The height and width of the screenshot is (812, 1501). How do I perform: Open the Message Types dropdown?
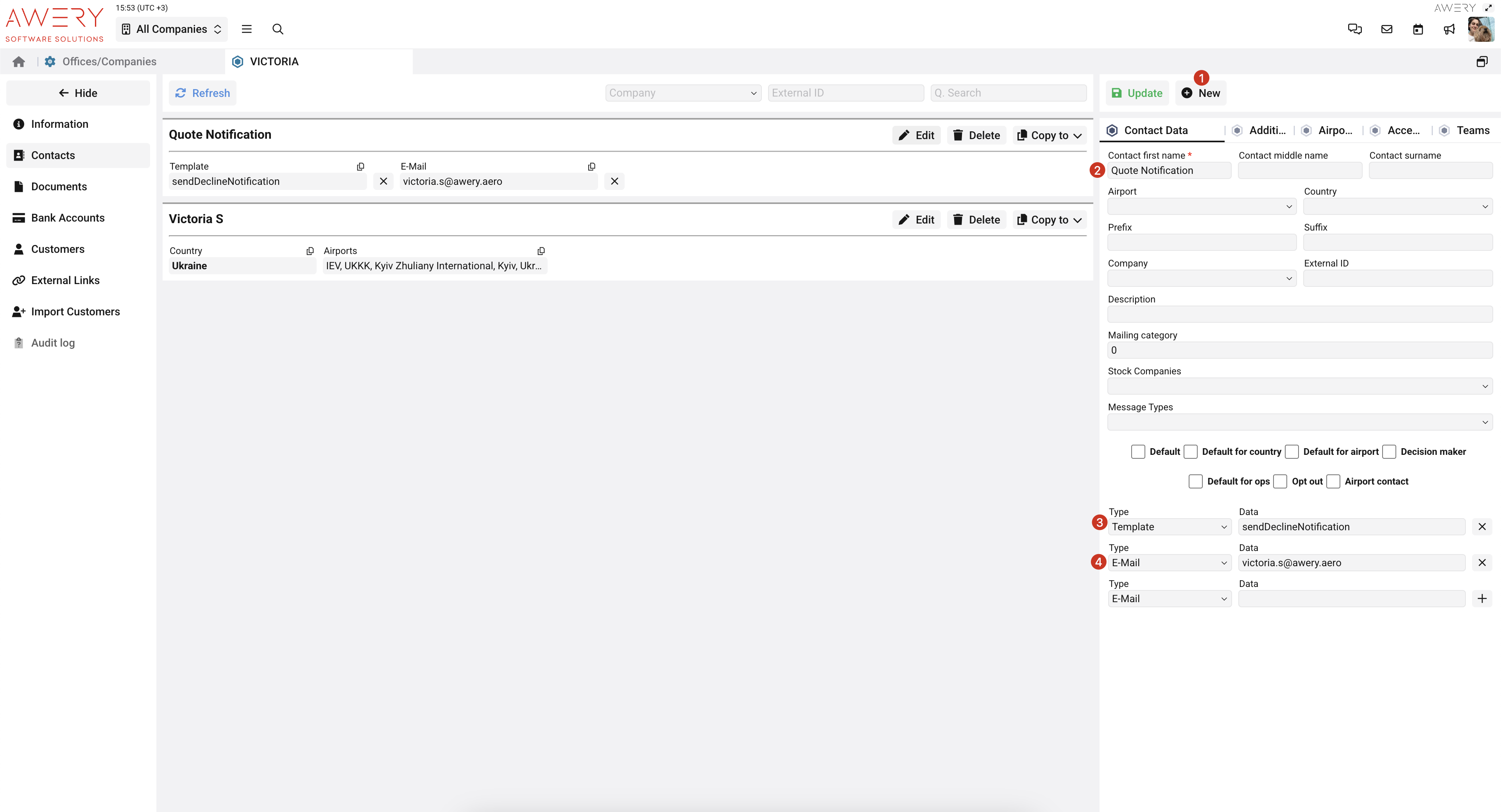1299,422
